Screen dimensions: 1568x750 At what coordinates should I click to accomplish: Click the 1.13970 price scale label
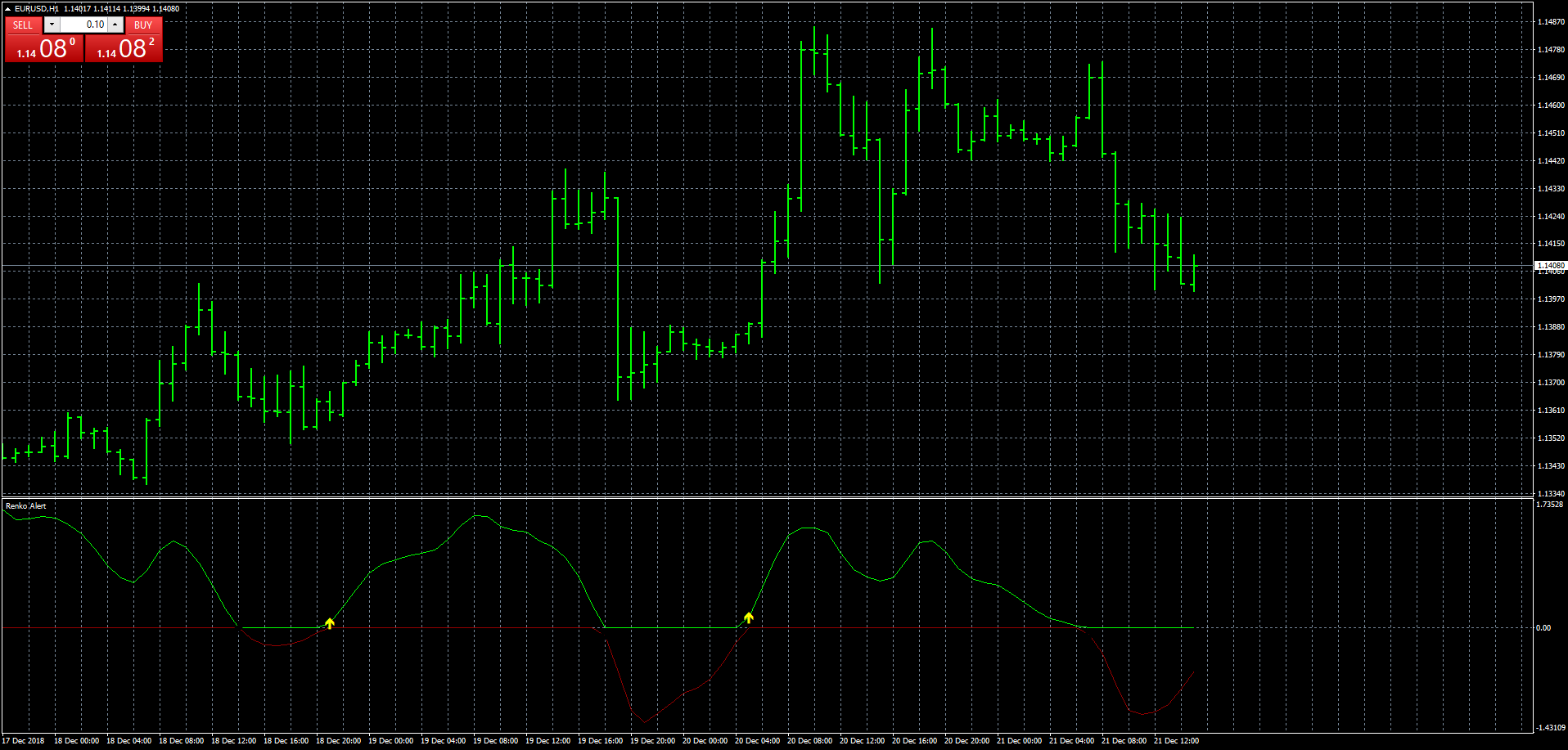point(1551,299)
